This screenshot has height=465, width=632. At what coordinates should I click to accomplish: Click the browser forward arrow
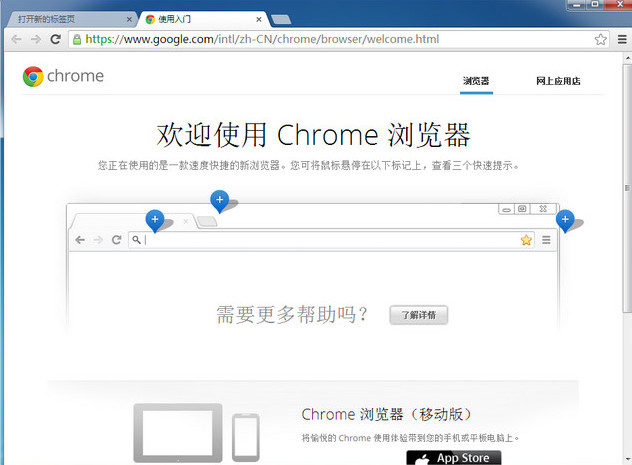point(36,39)
